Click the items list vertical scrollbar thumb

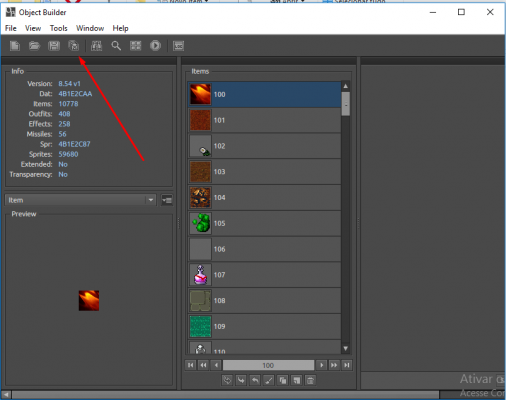click(x=346, y=104)
